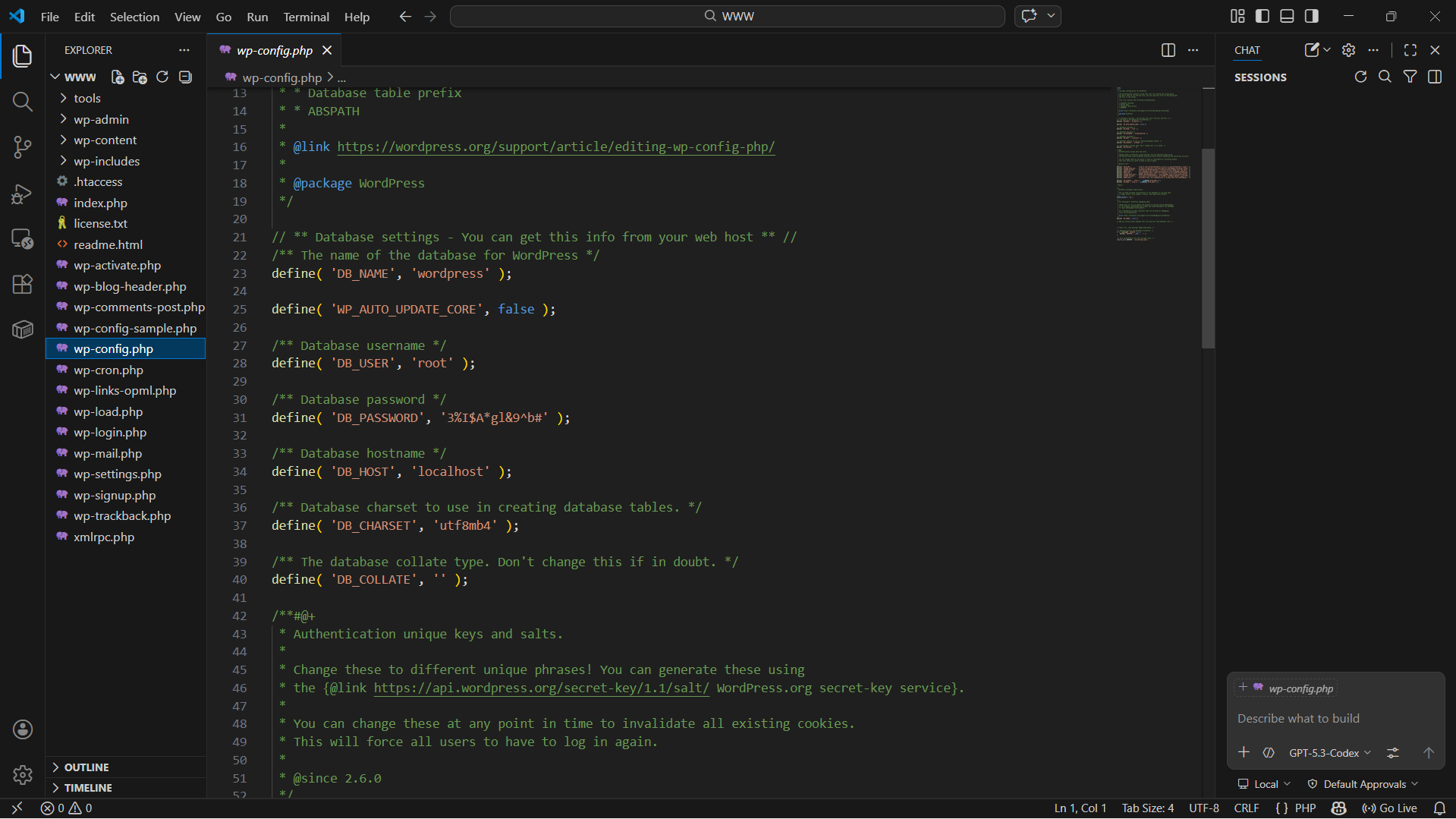The height and width of the screenshot is (819, 1456).
Task: Expand the wp-content folder
Action: click(x=105, y=140)
